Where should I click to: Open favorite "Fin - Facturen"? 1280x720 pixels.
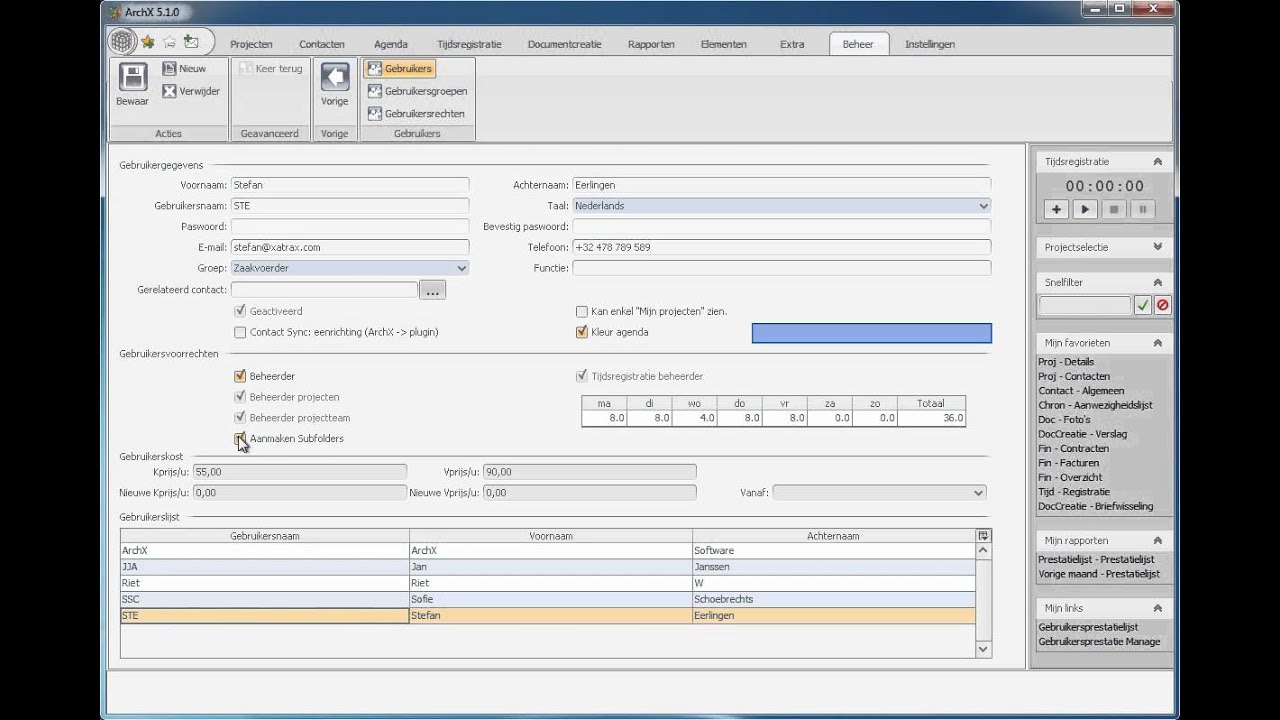(x=1069, y=463)
